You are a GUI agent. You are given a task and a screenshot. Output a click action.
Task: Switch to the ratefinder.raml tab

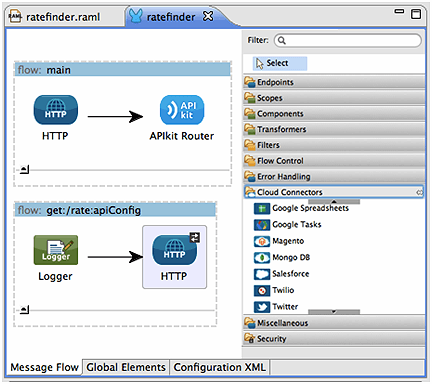pos(63,17)
